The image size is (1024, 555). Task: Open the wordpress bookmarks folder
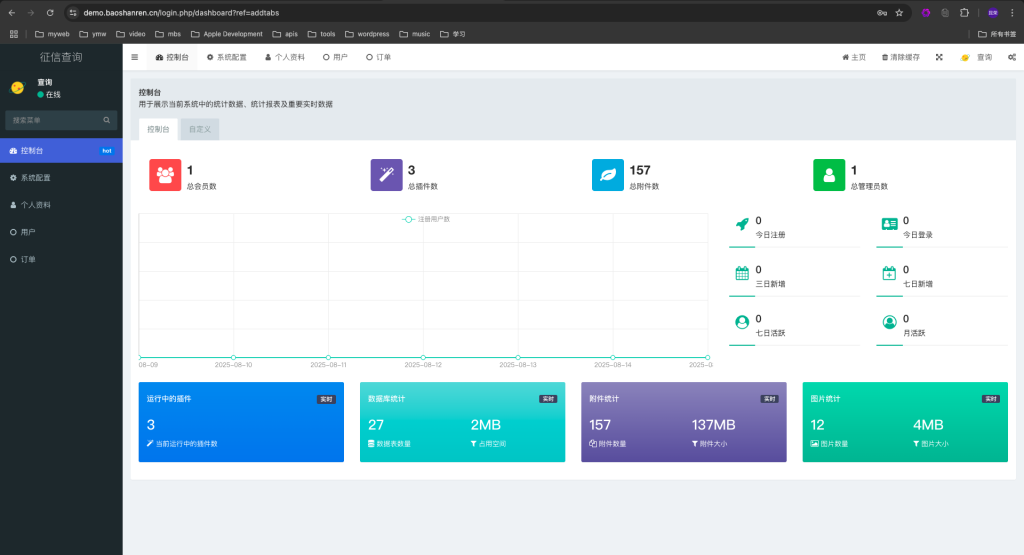pos(367,34)
